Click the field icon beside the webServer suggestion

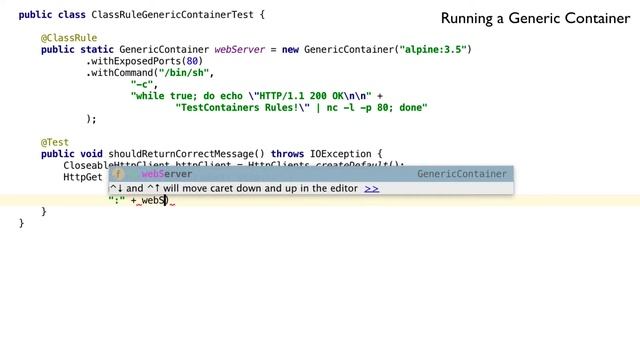(x=118, y=174)
